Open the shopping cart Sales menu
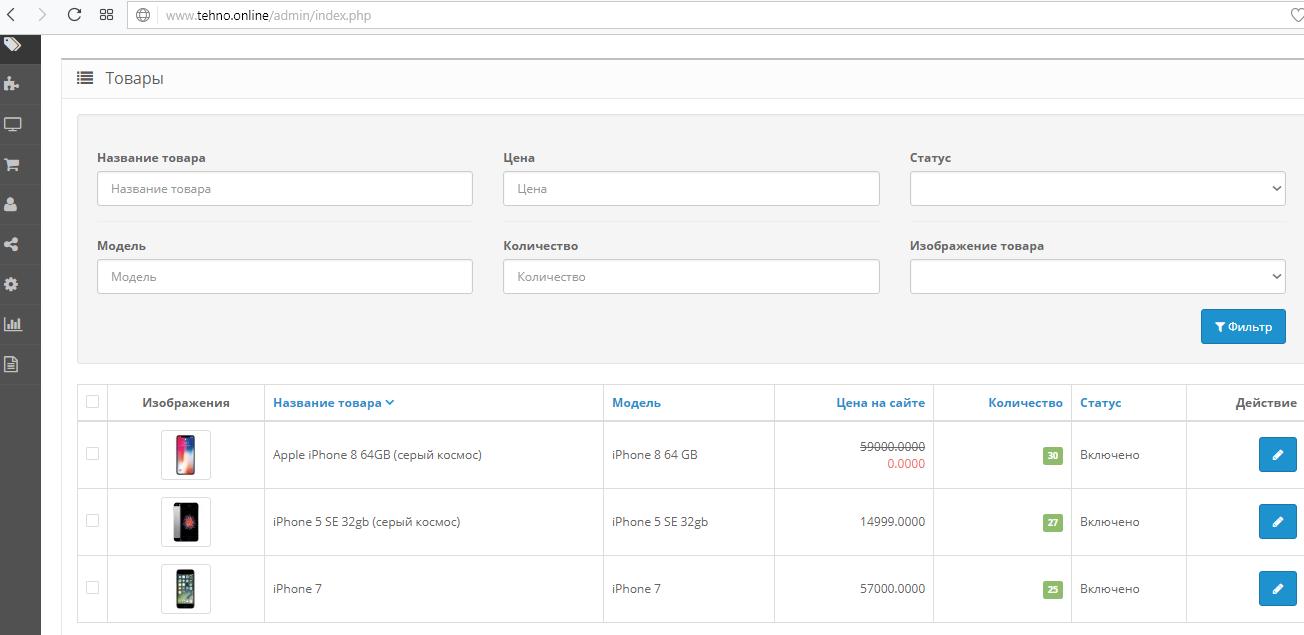Image resolution: width=1304 pixels, height=635 pixels. (12, 164)
